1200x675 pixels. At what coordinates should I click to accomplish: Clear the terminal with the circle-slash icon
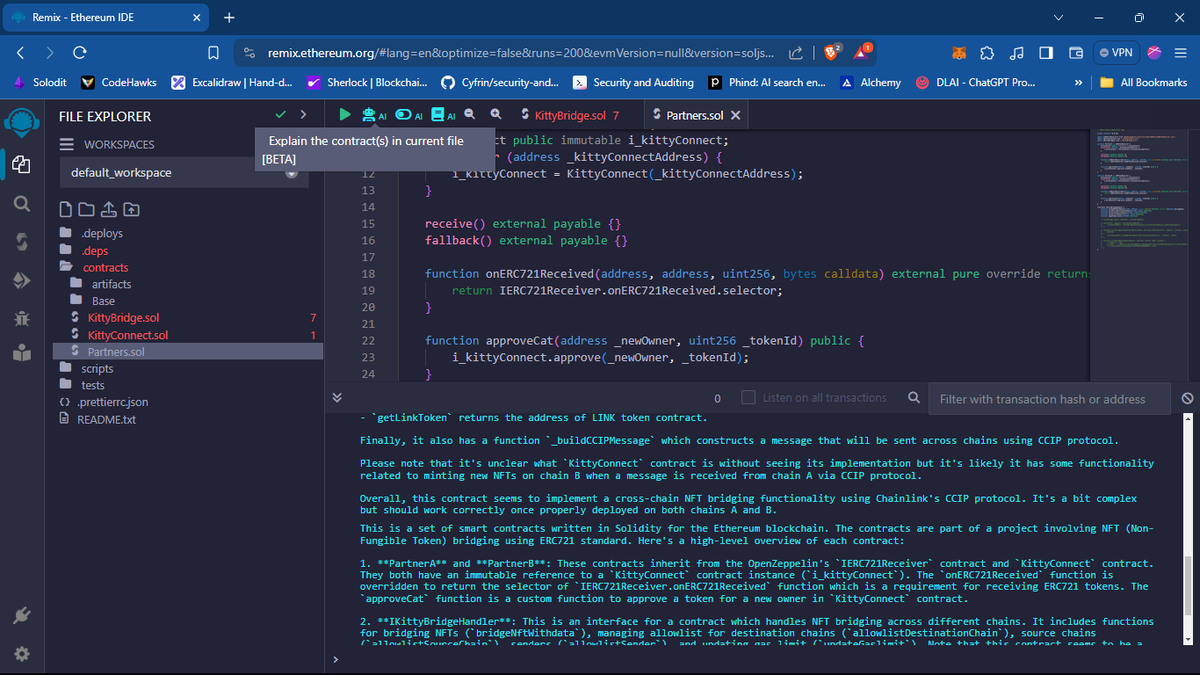coord(1186,398)
